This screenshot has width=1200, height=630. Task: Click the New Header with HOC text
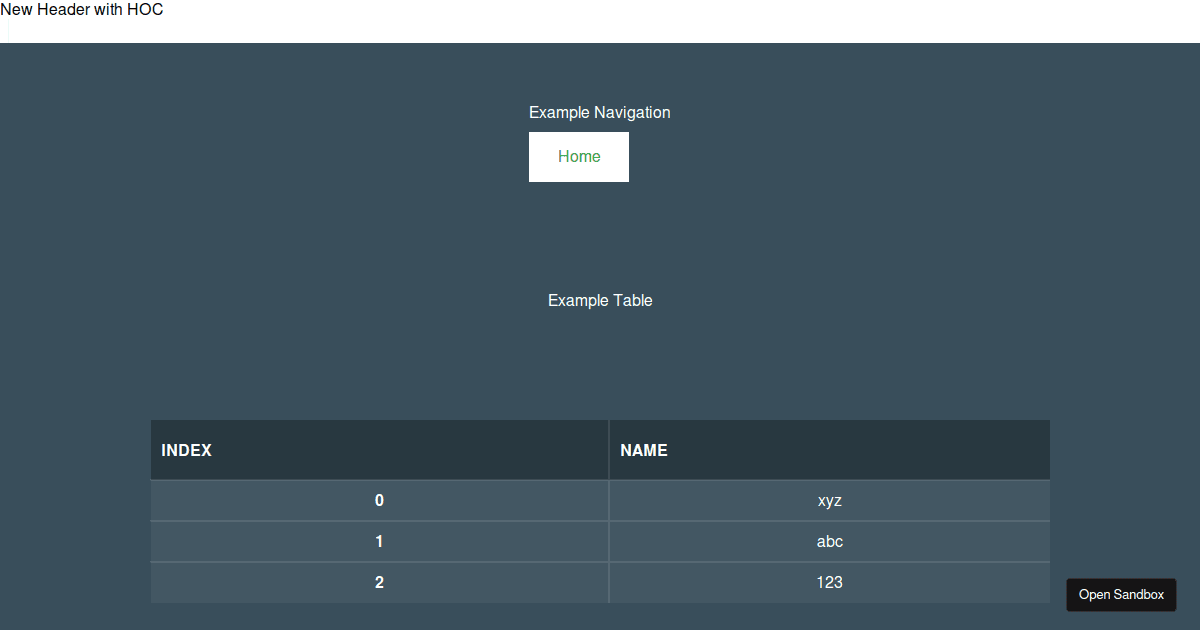[x=82, y=10]
